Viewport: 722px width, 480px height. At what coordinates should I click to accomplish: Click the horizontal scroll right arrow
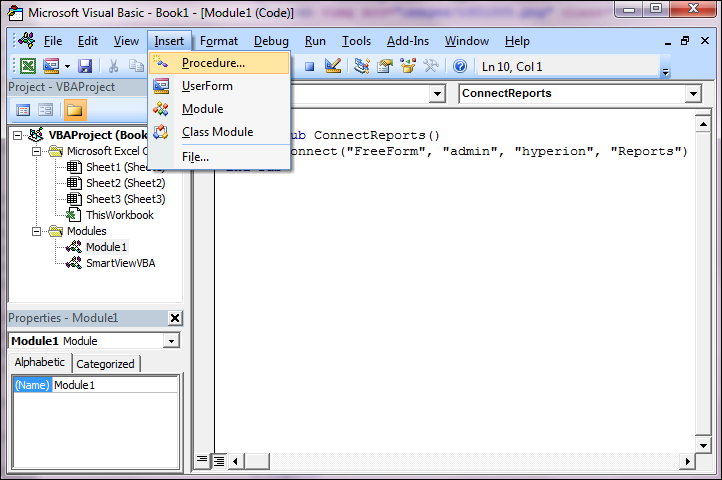coord(687,461)
